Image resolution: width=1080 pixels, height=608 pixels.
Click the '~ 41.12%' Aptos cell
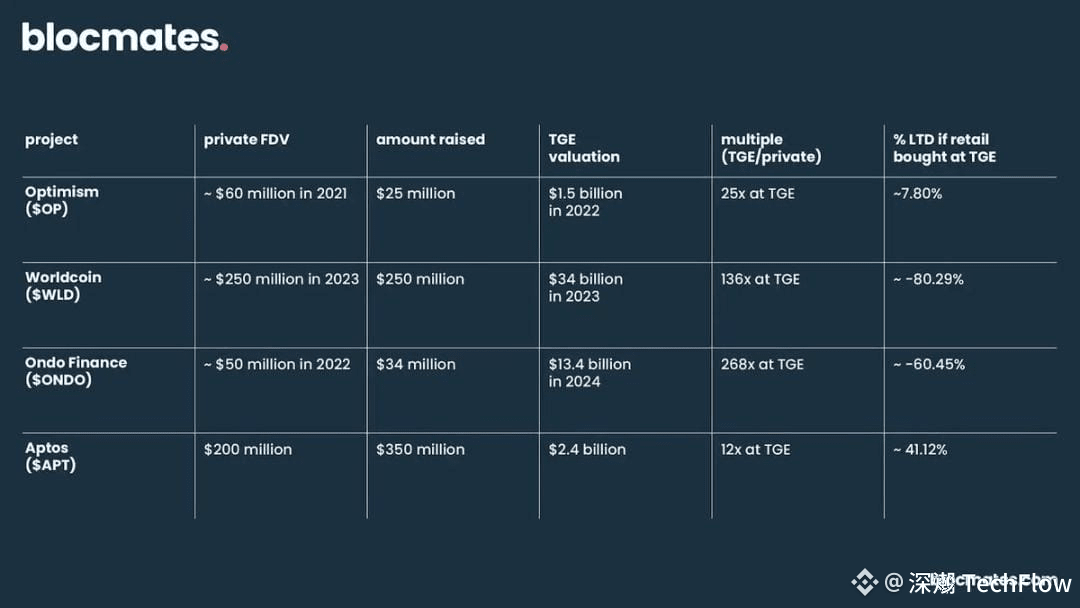(x=920, y=450)
